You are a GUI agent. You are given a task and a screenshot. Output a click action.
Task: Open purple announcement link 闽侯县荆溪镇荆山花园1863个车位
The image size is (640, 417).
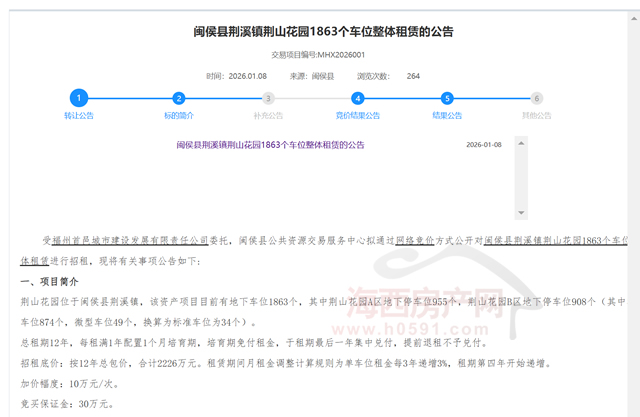270,145
